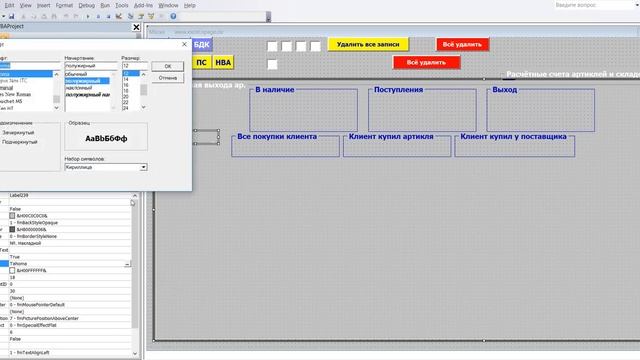Viewport: 640px width, 360px height.
Task: Select the Поступления frame
Action: [x=422, y=109]
